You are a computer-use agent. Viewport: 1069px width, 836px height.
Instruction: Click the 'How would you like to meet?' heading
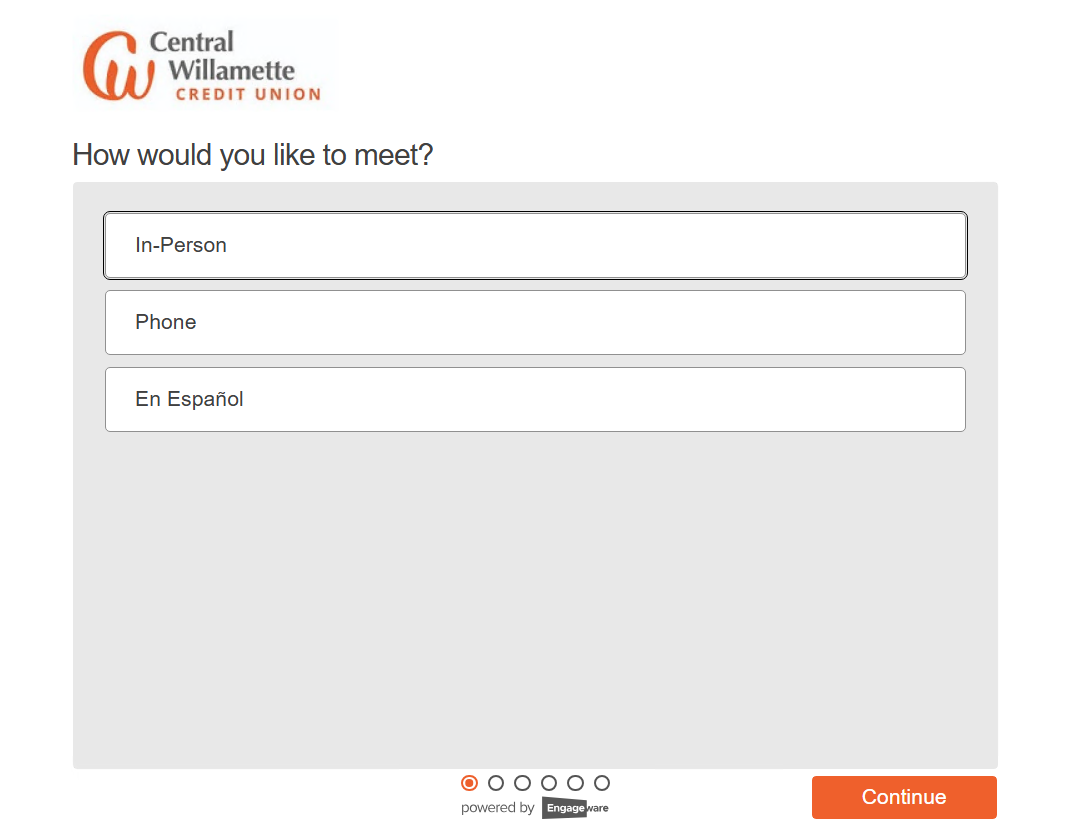[x=253, y=155]
